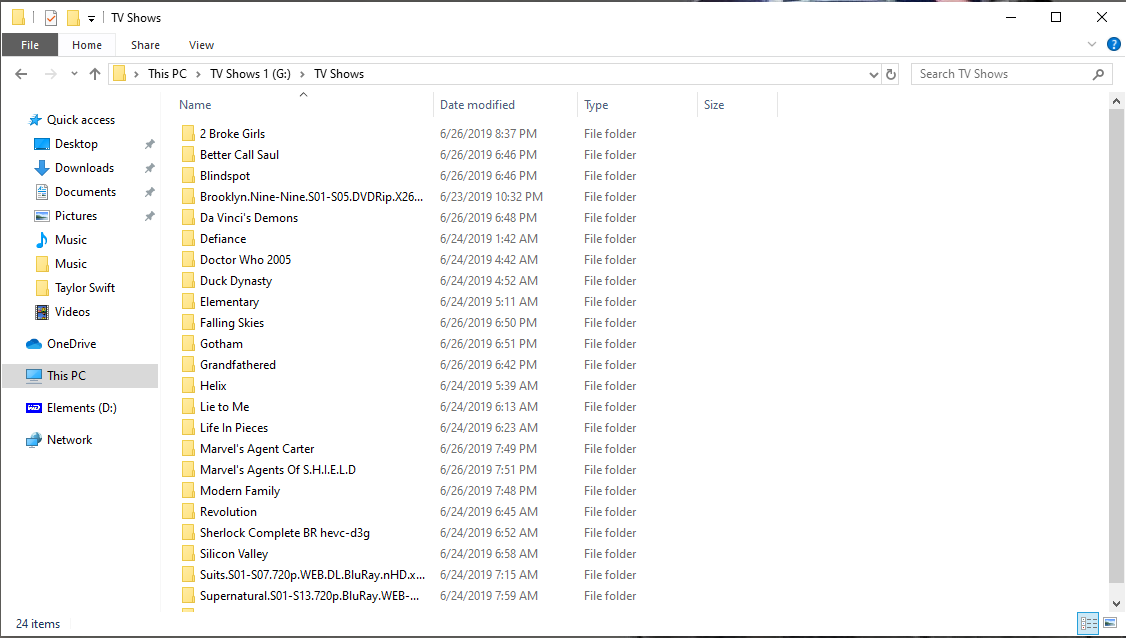Select the Gotham folder icon
Screen dimensions: 1126x638
(187, 343)
